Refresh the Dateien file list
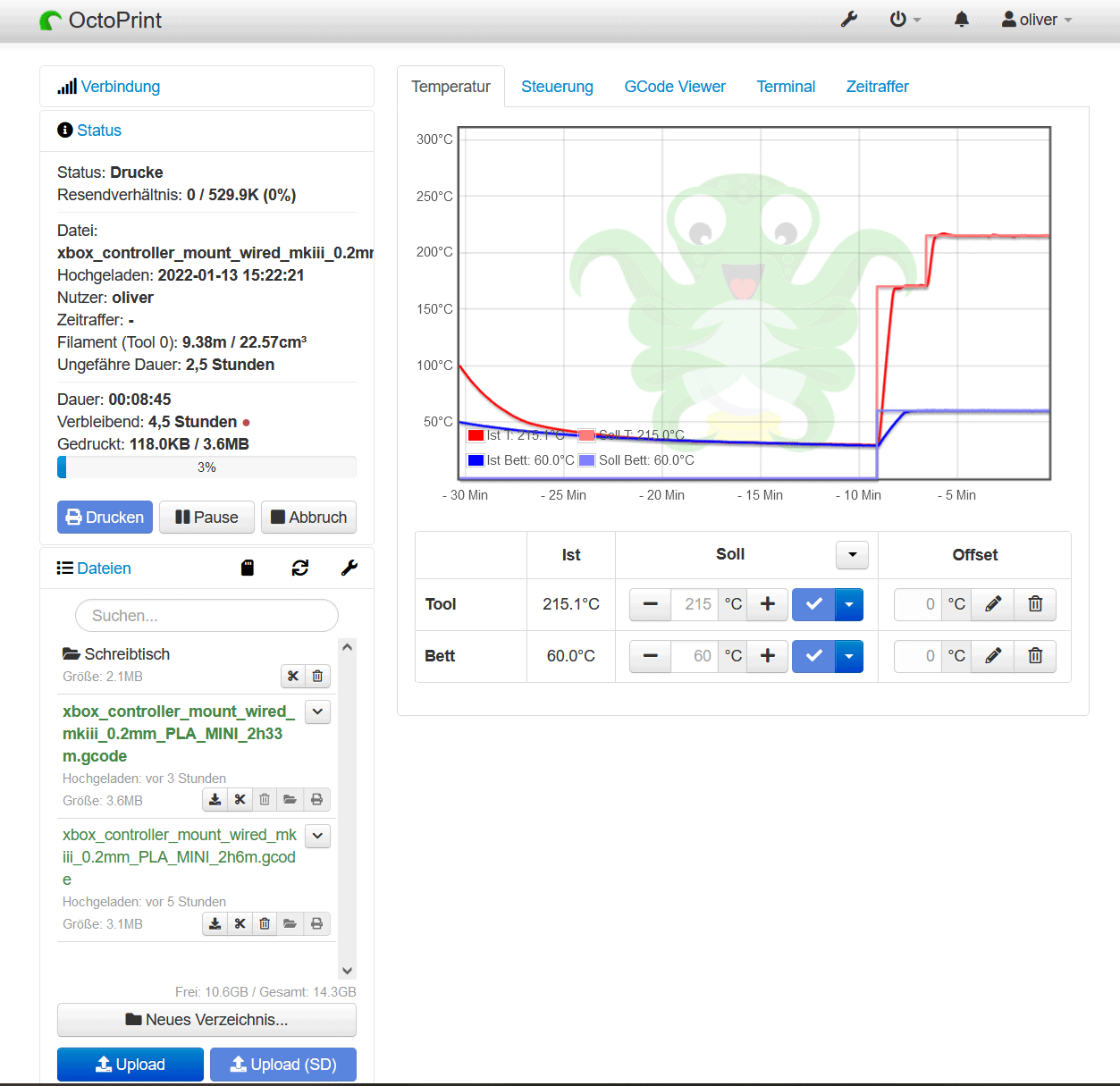This screenshot has width=1120, height=1086. tap(299, 568)
